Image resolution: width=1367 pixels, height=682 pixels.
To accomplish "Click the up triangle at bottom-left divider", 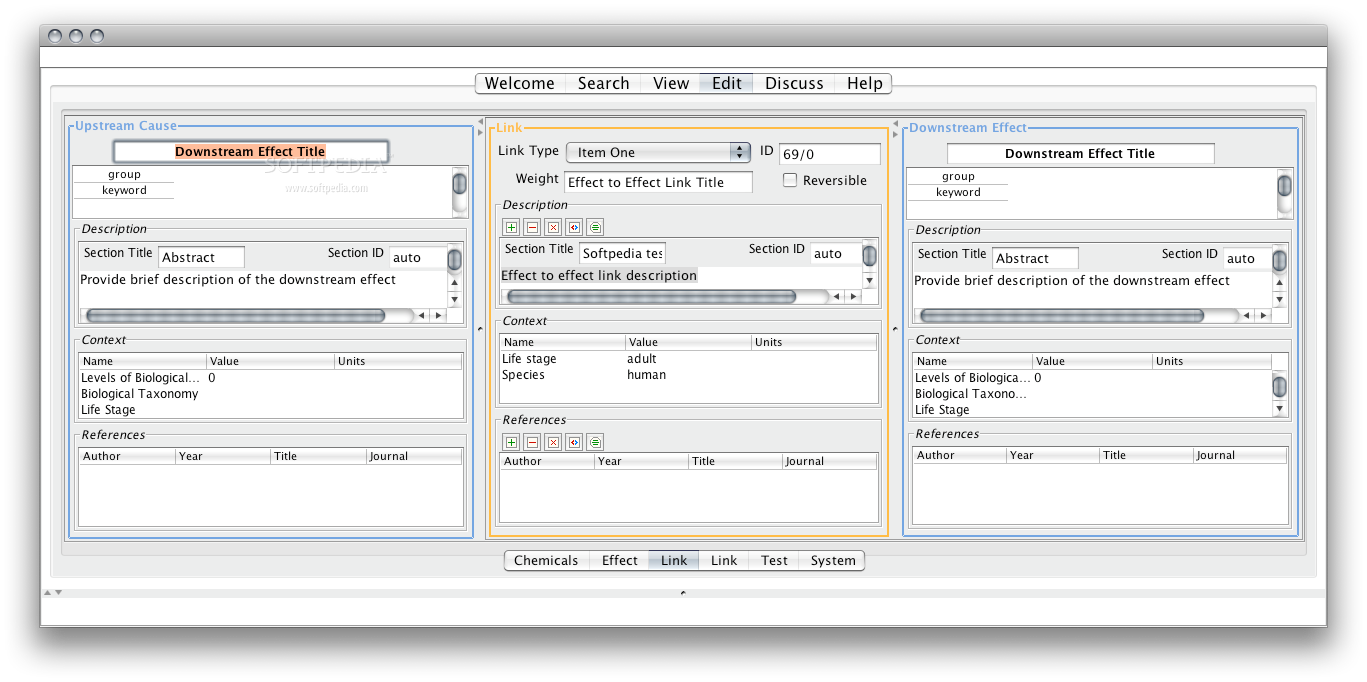I will click(x=46, y=592).
